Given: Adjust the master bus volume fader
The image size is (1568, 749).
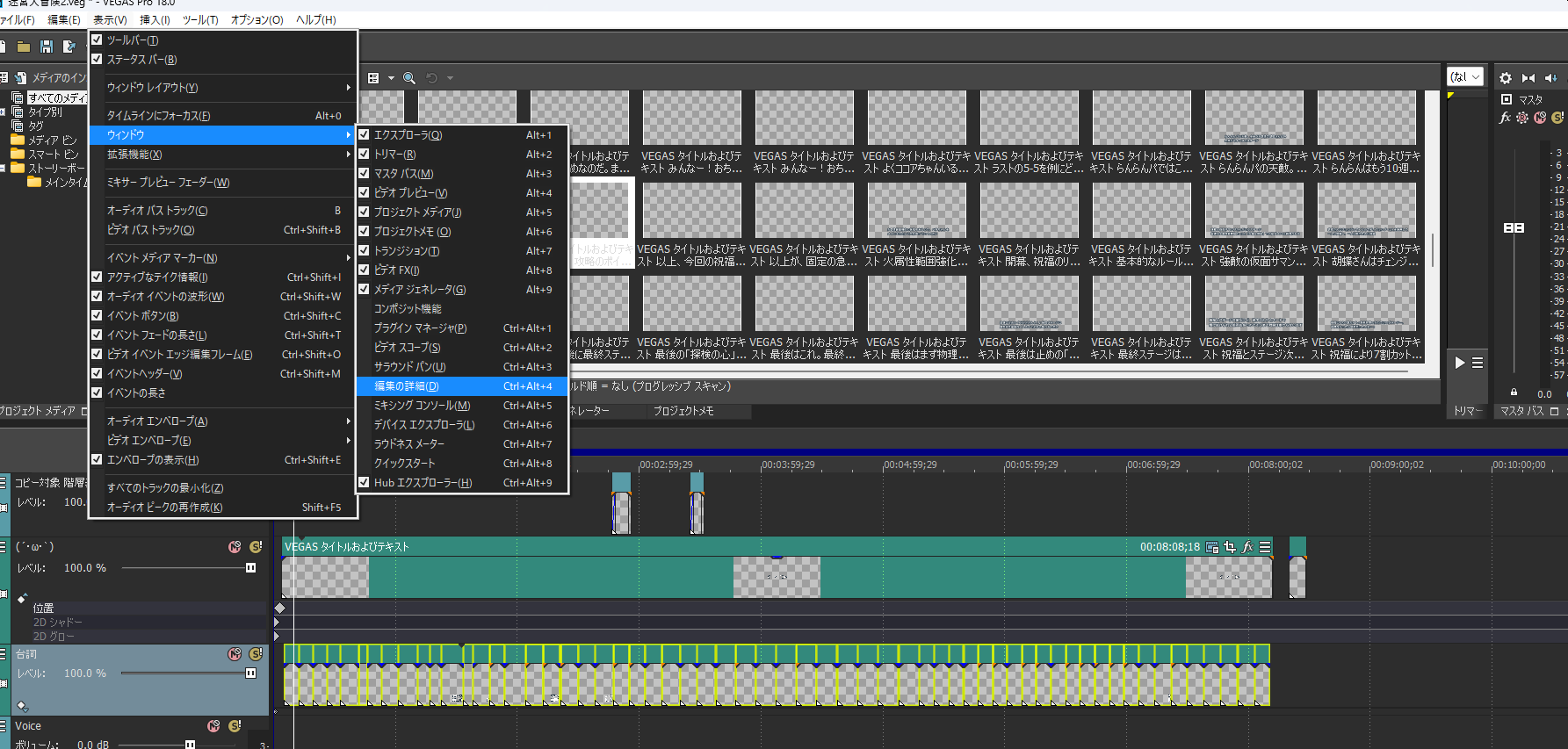Looking at the screenshot, I should tap(1514, 227).
